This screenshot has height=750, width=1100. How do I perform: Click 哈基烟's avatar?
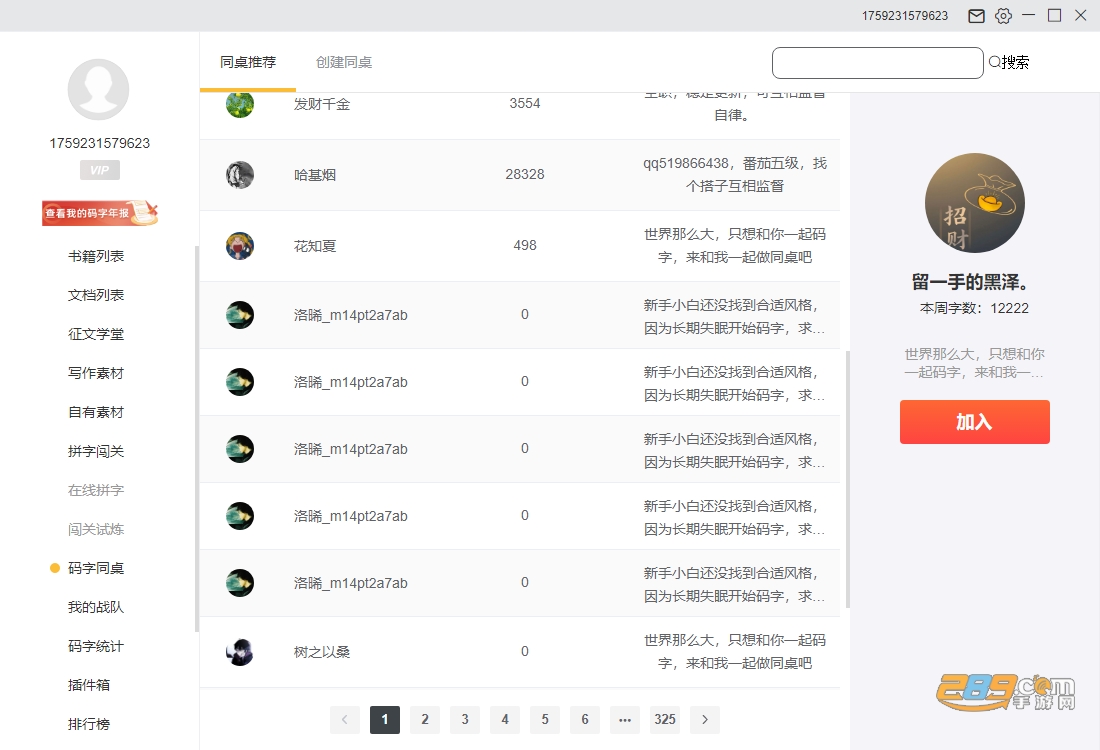[240, 175]
